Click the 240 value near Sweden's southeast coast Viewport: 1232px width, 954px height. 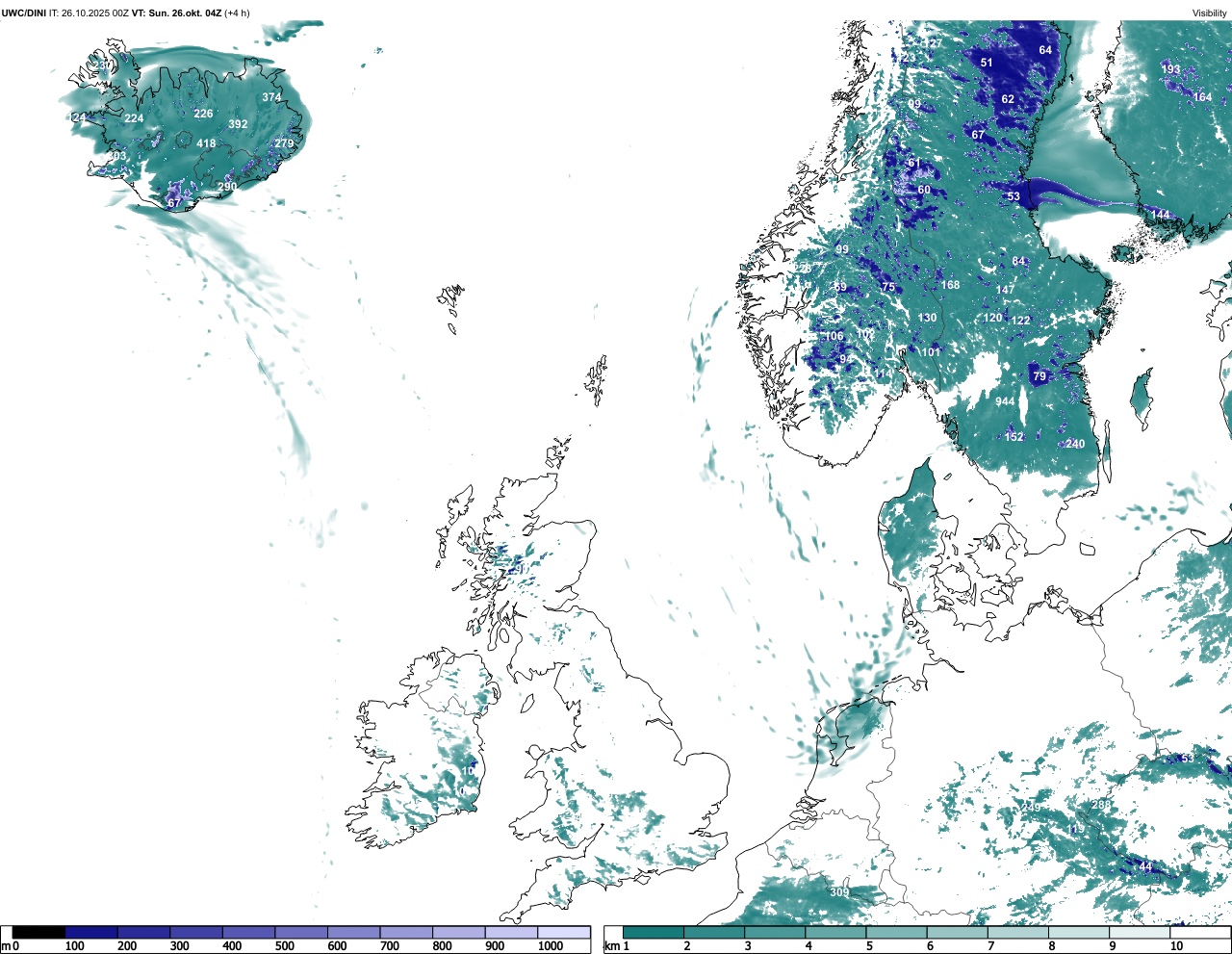(x=1075, y=444)
